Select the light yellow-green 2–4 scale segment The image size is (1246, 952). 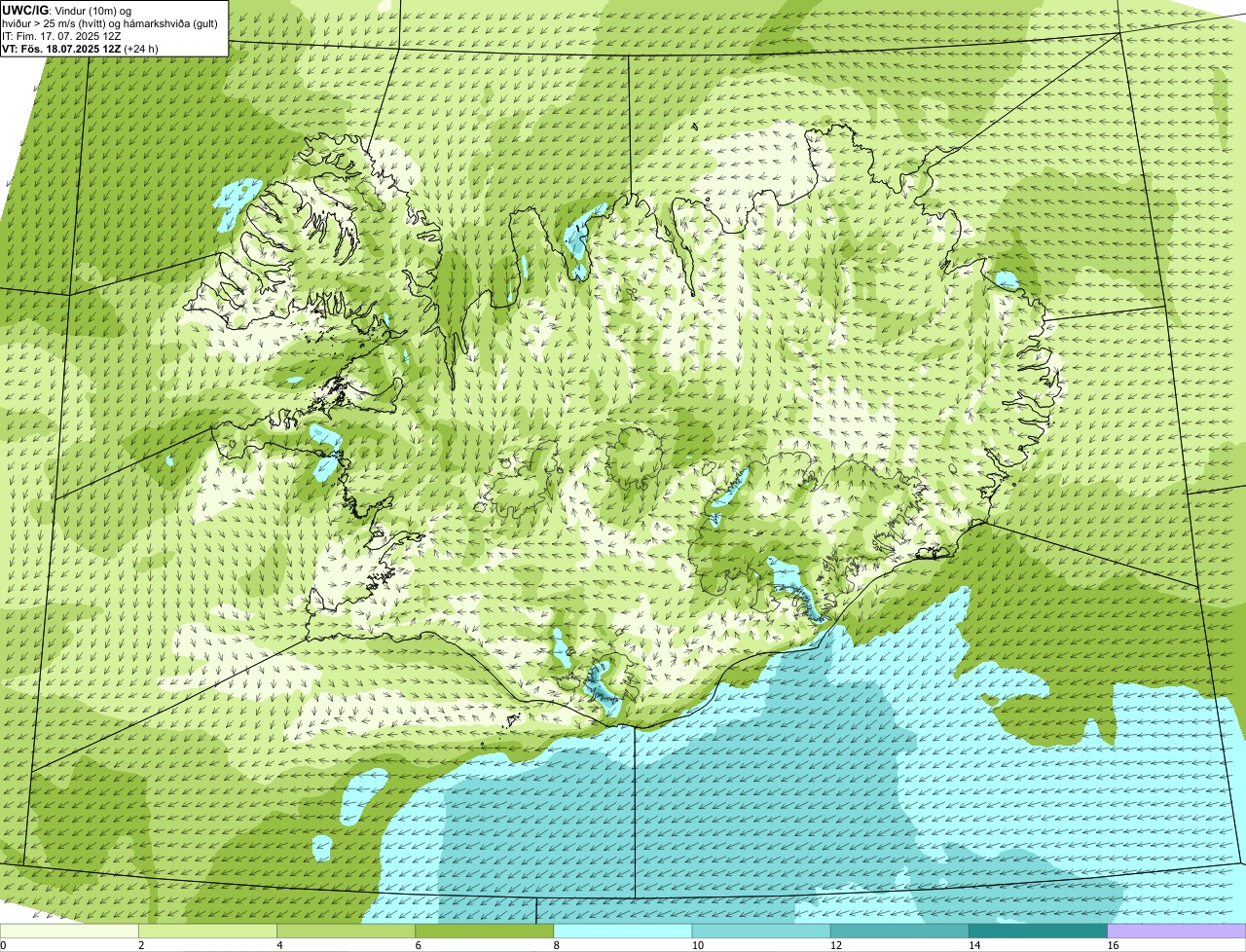pos(208,932)
